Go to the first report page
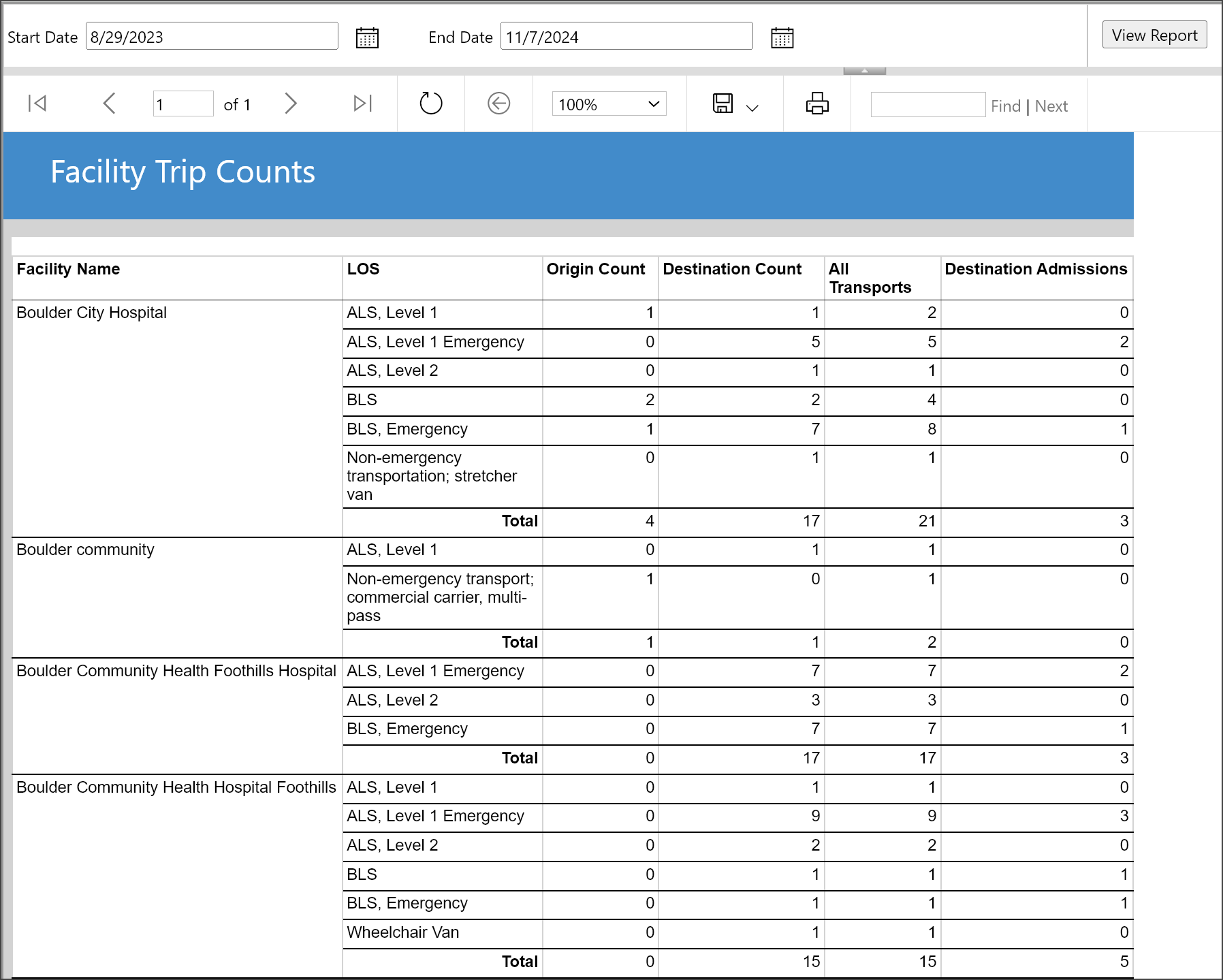This screenshot has height=980, width=1223. point(37,104)
